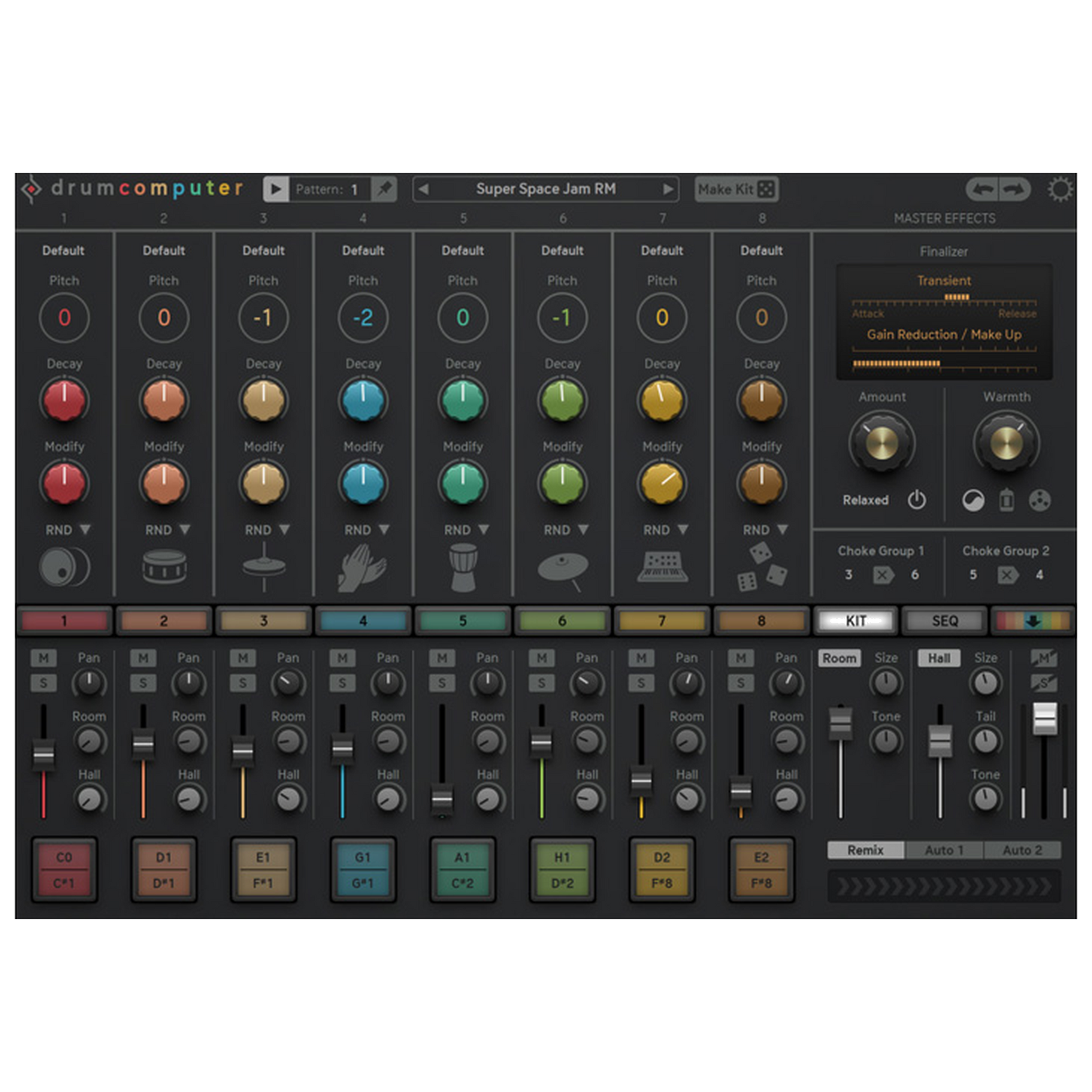Image resolution: width=1092 pixels, height=1092 pixels.
Task: Mute channel 5 with M button
Action: pyautogui.click(x=442, y=658)
